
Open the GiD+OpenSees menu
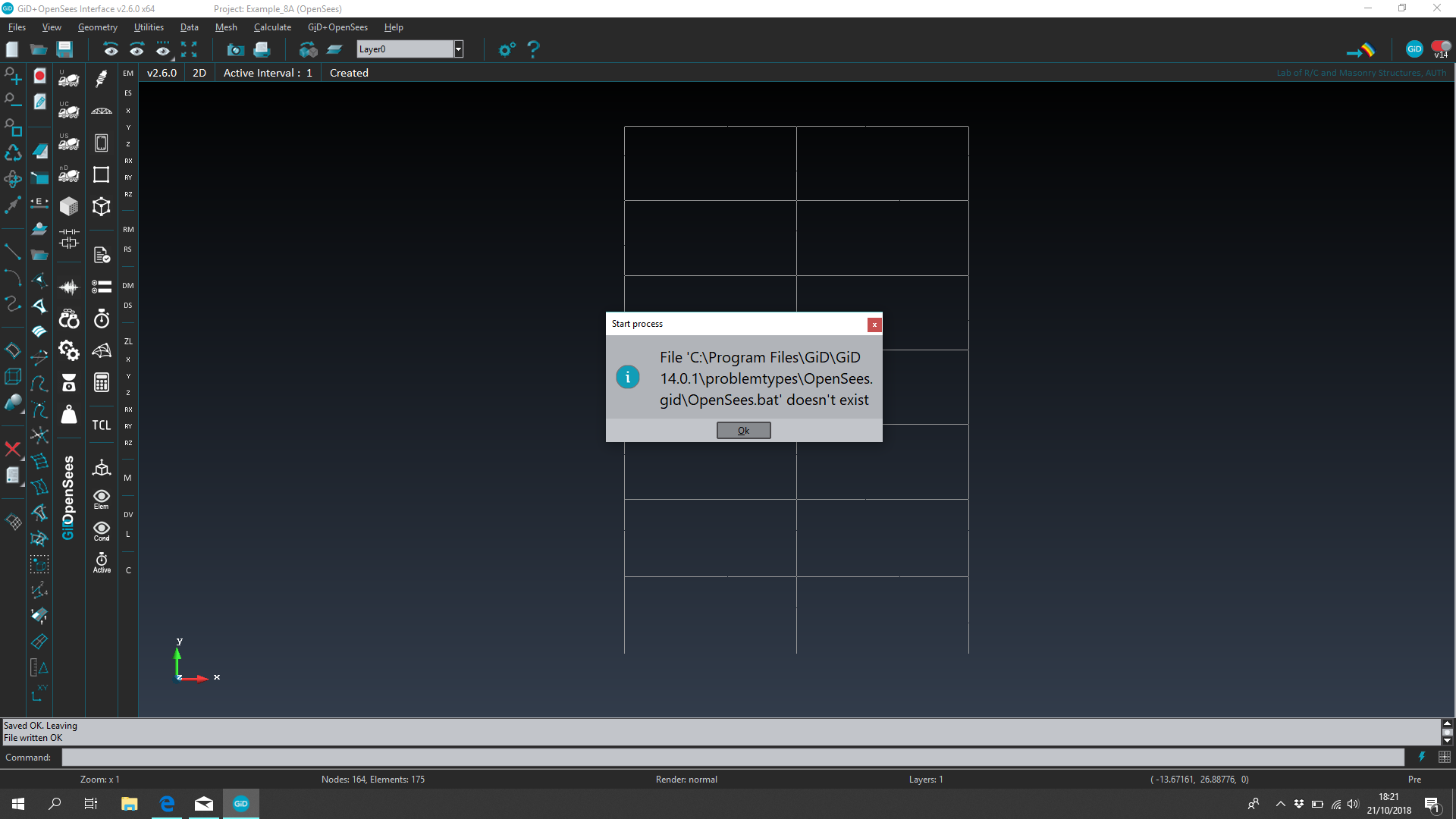(x=337, y=27)
